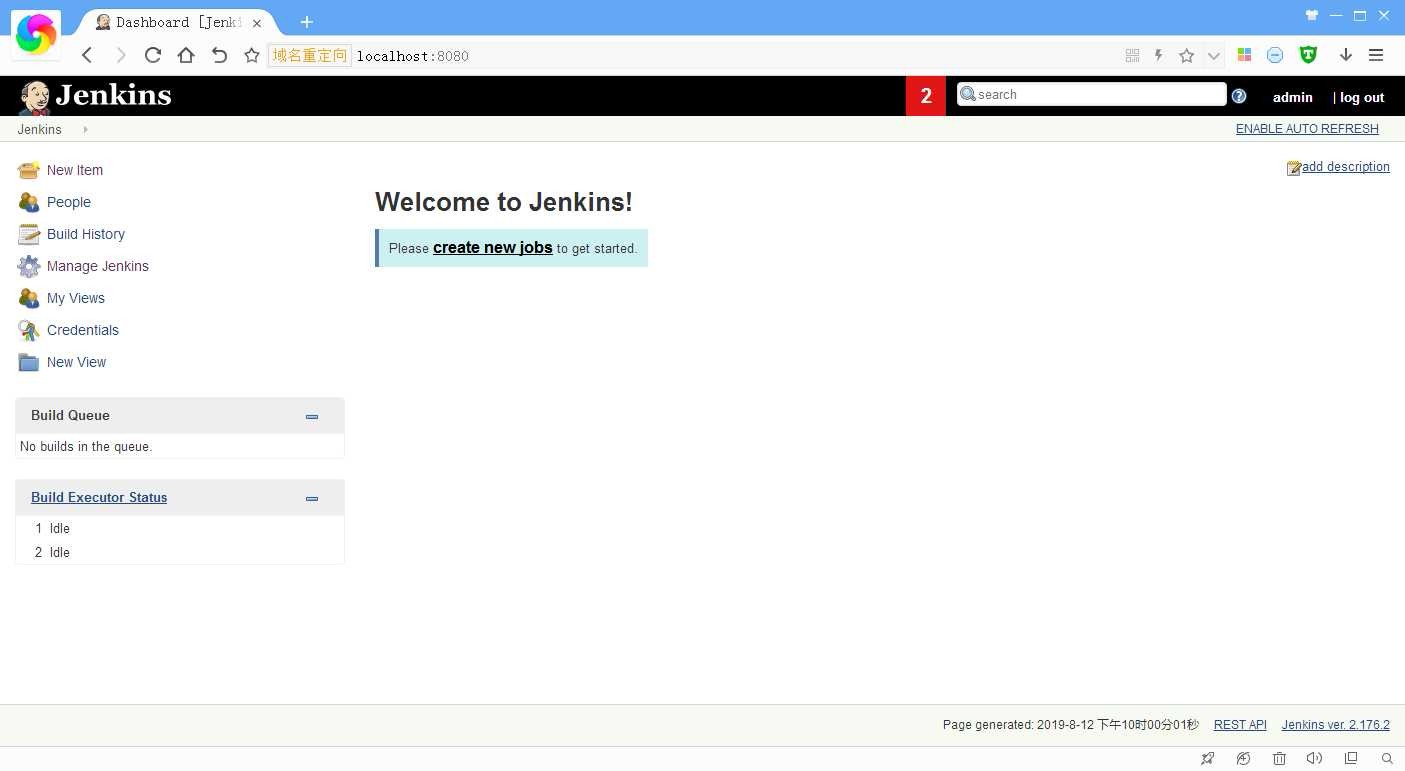Open Credentials sidebar link
The width and height of the screenshot is (1405, 771).
(83, 330)
